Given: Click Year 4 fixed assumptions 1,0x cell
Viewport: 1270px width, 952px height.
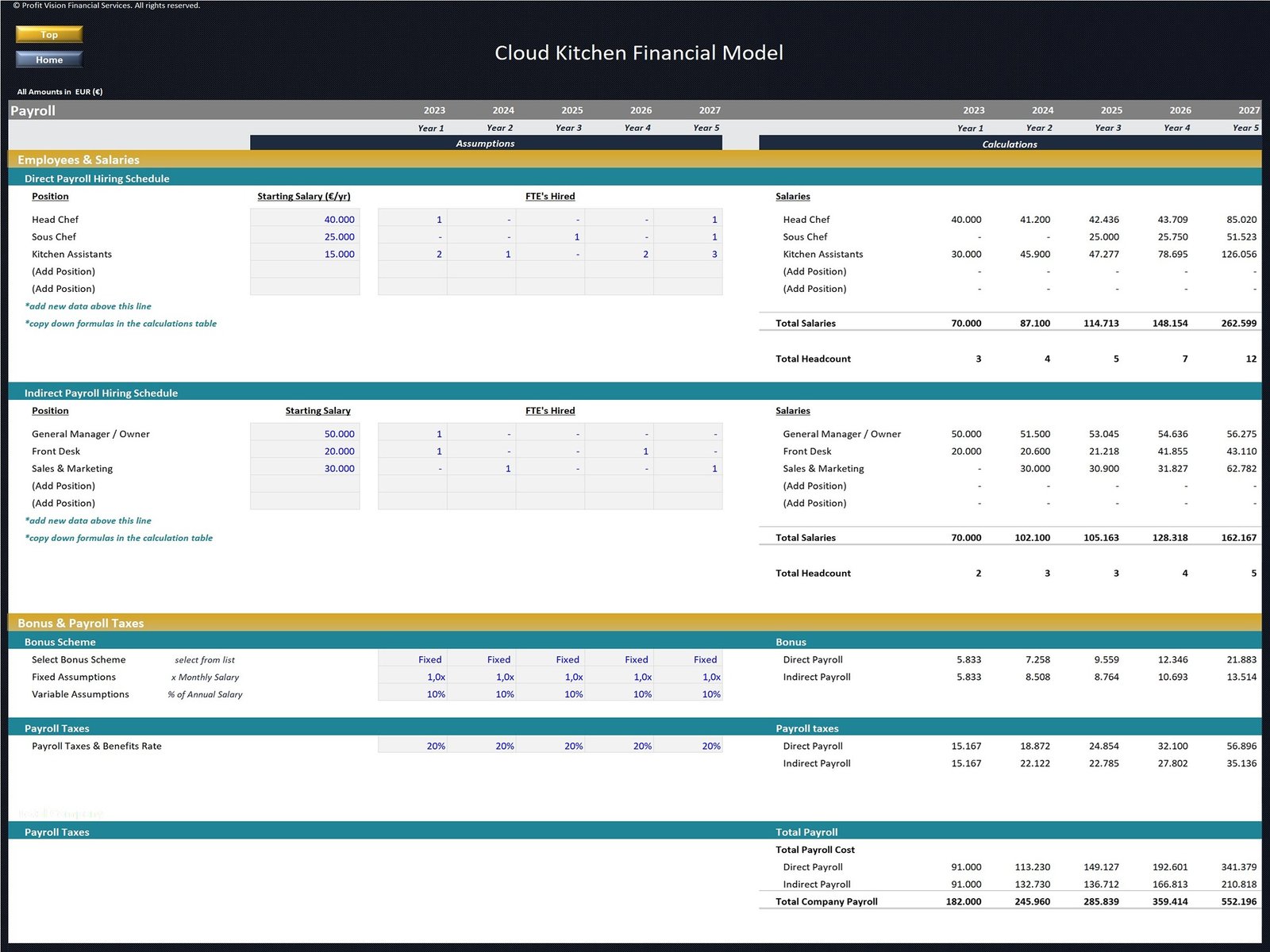Looking at the screenshot, I should pyautogui.click(x=620, y=678).
